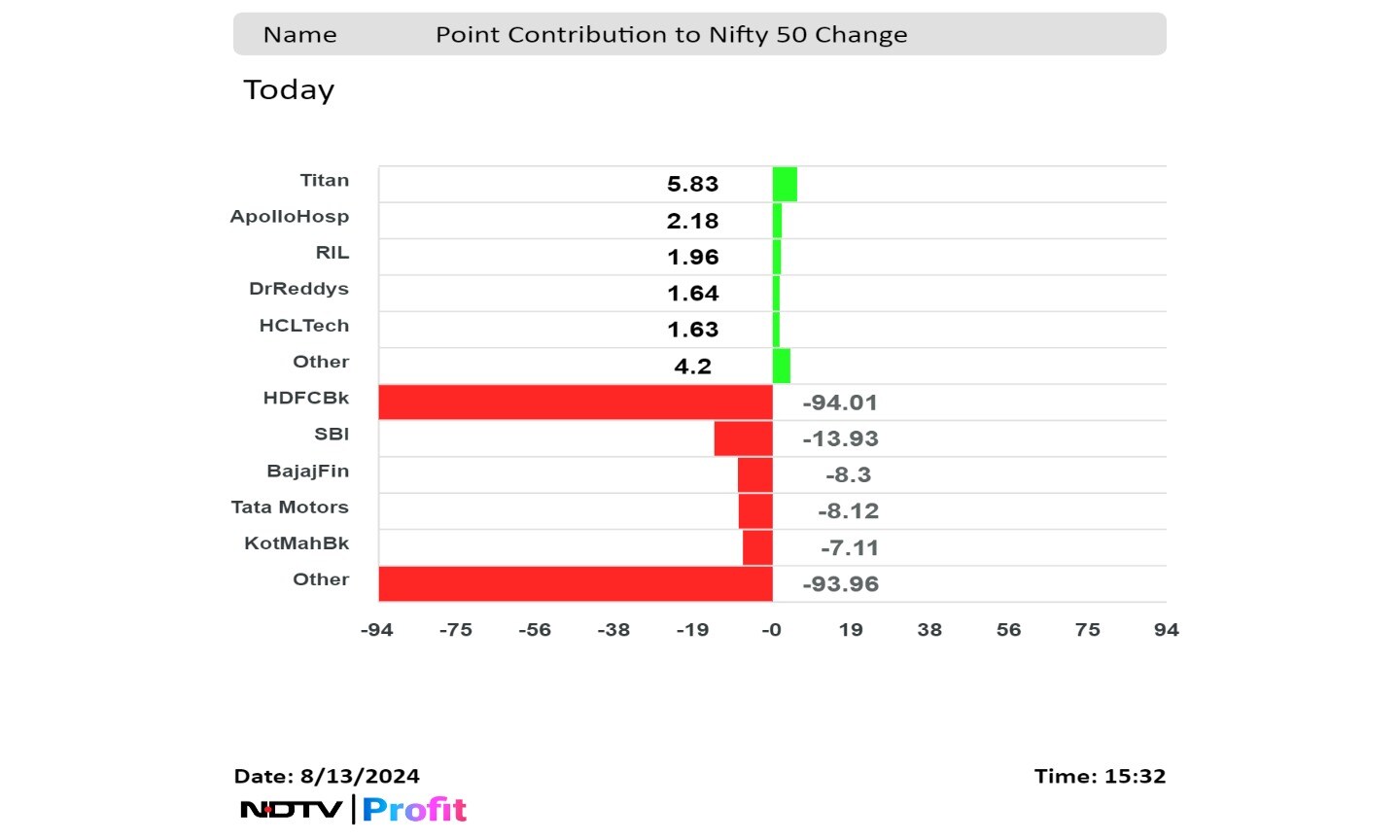Select the Today label
This screenshot has width=1400, height=840.
(289, 89)
